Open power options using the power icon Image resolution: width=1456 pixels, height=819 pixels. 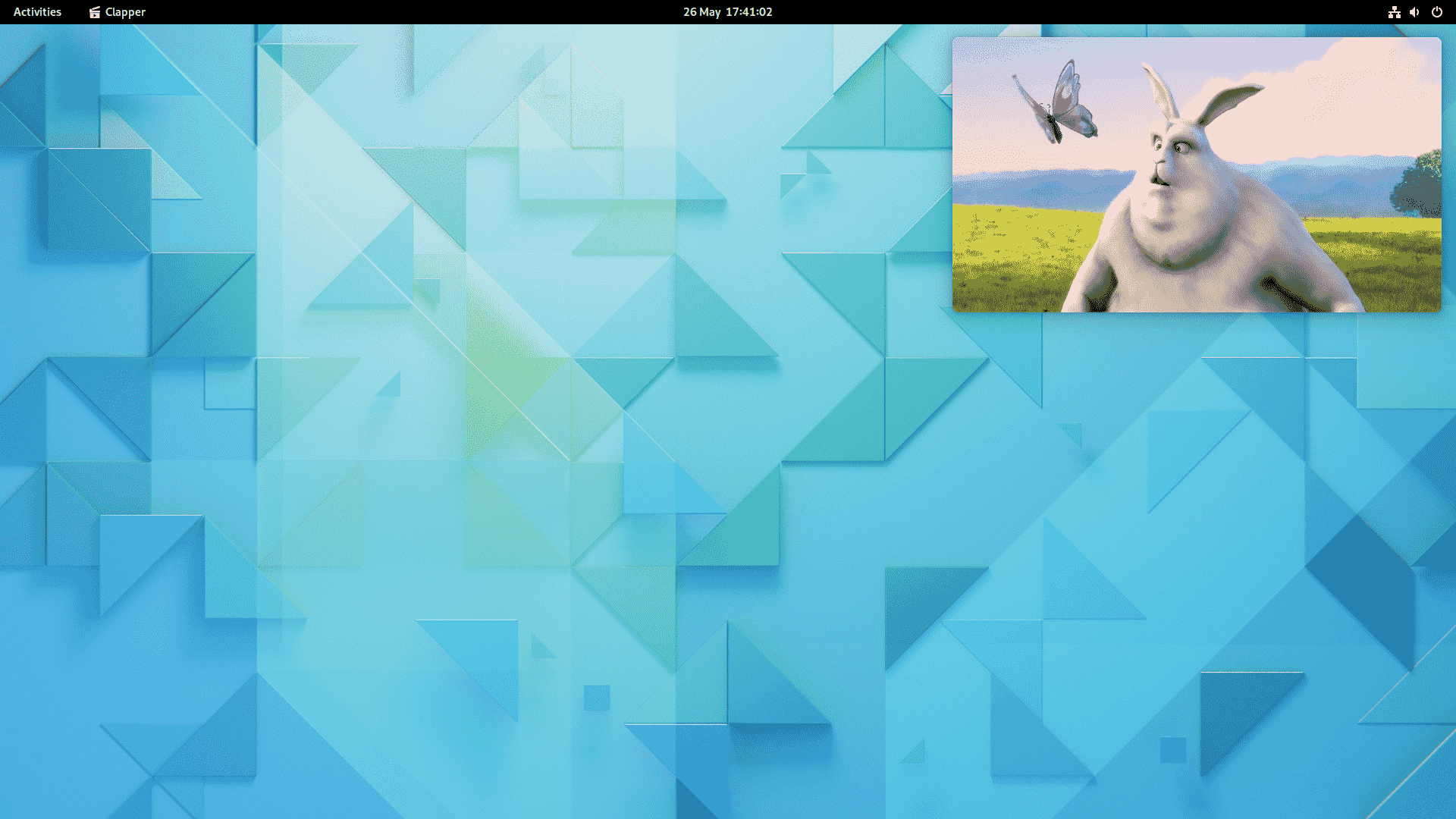[1437, 11]
